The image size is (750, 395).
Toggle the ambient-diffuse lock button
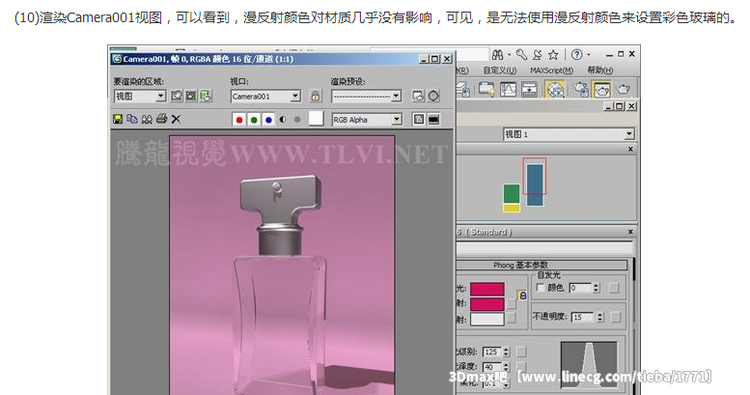coord(522,296)
